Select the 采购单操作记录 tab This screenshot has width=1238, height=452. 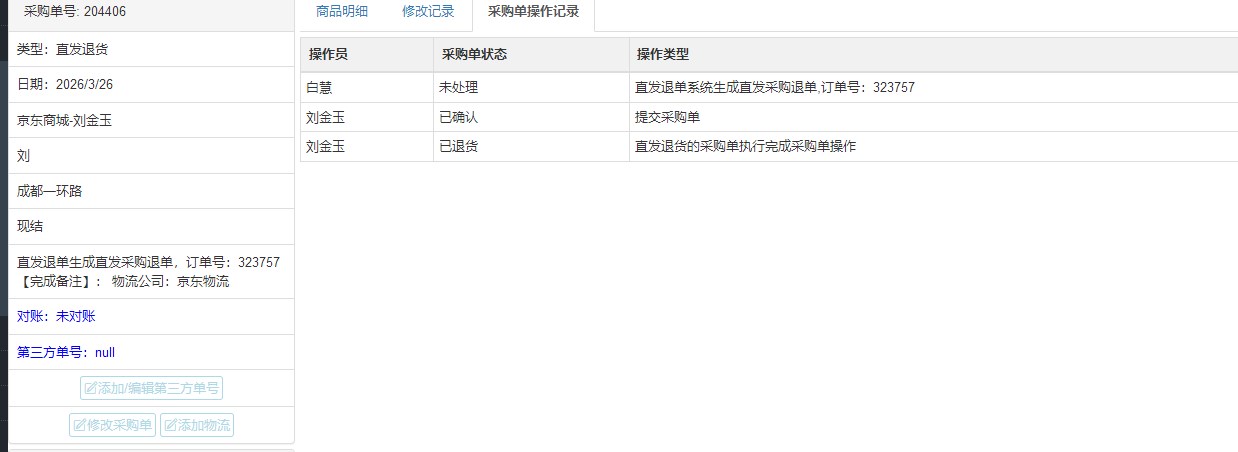[533, 12]
